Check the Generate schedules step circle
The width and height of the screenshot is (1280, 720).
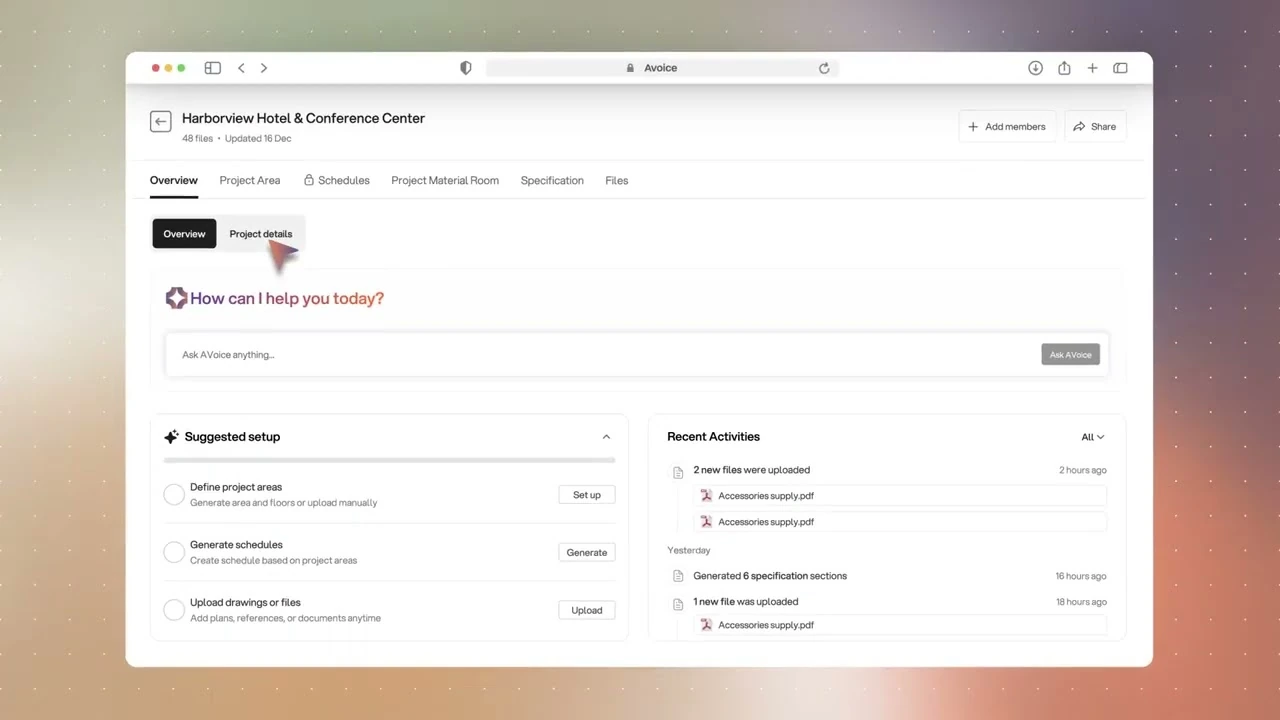click(174, 552)
